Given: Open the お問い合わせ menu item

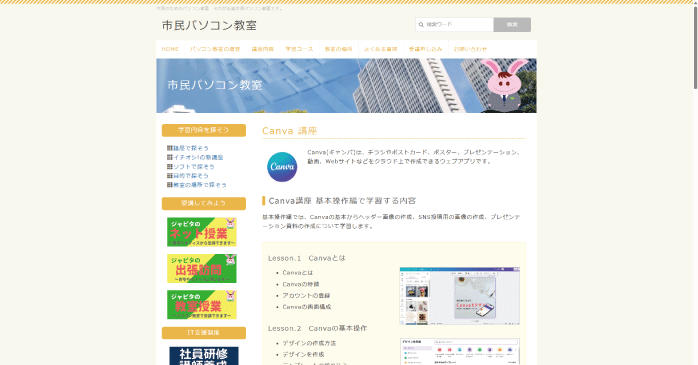Looking at the screenshot, I should 470,49.
